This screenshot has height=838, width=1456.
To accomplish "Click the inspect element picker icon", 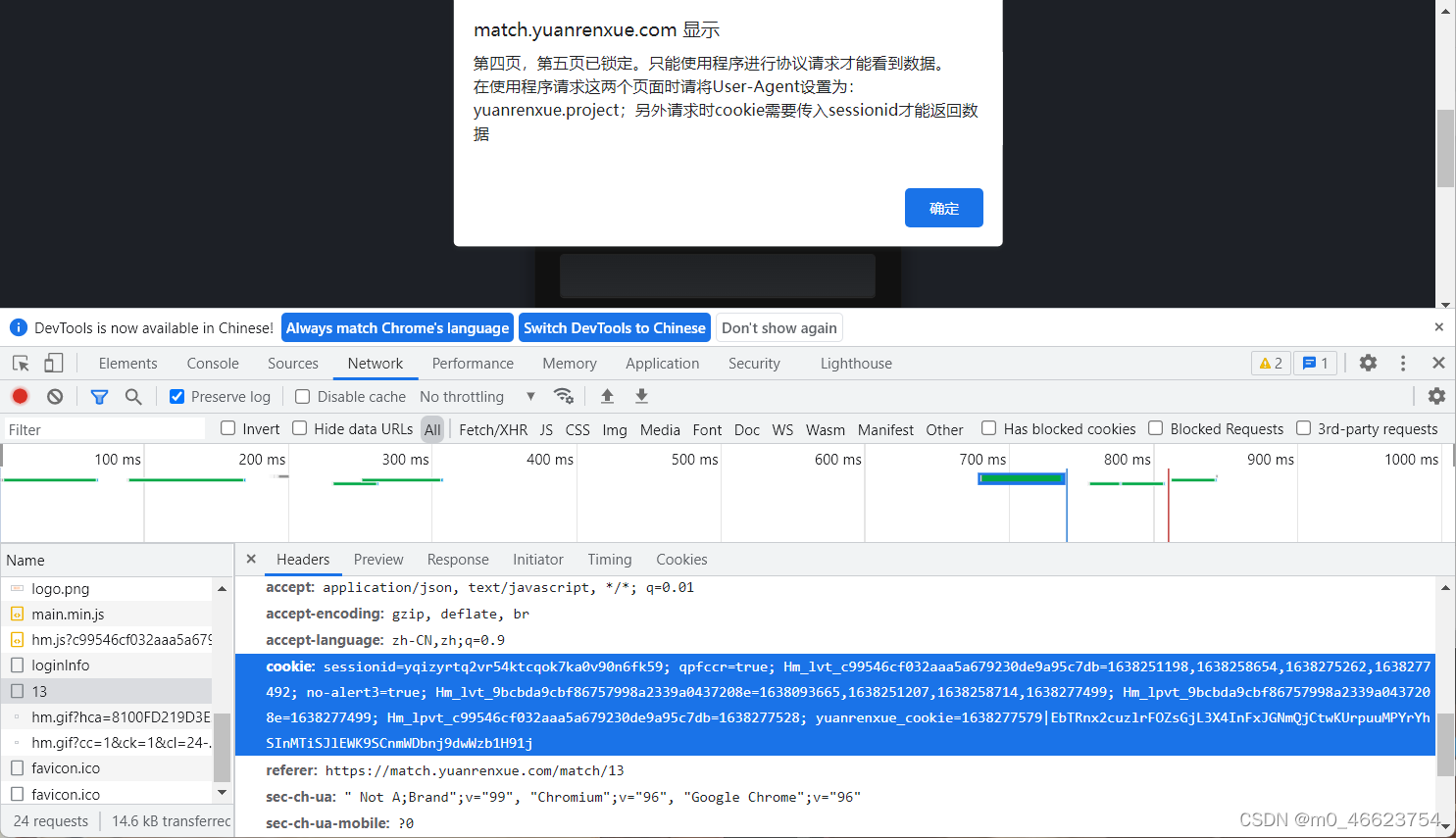I will coord(21,364).
